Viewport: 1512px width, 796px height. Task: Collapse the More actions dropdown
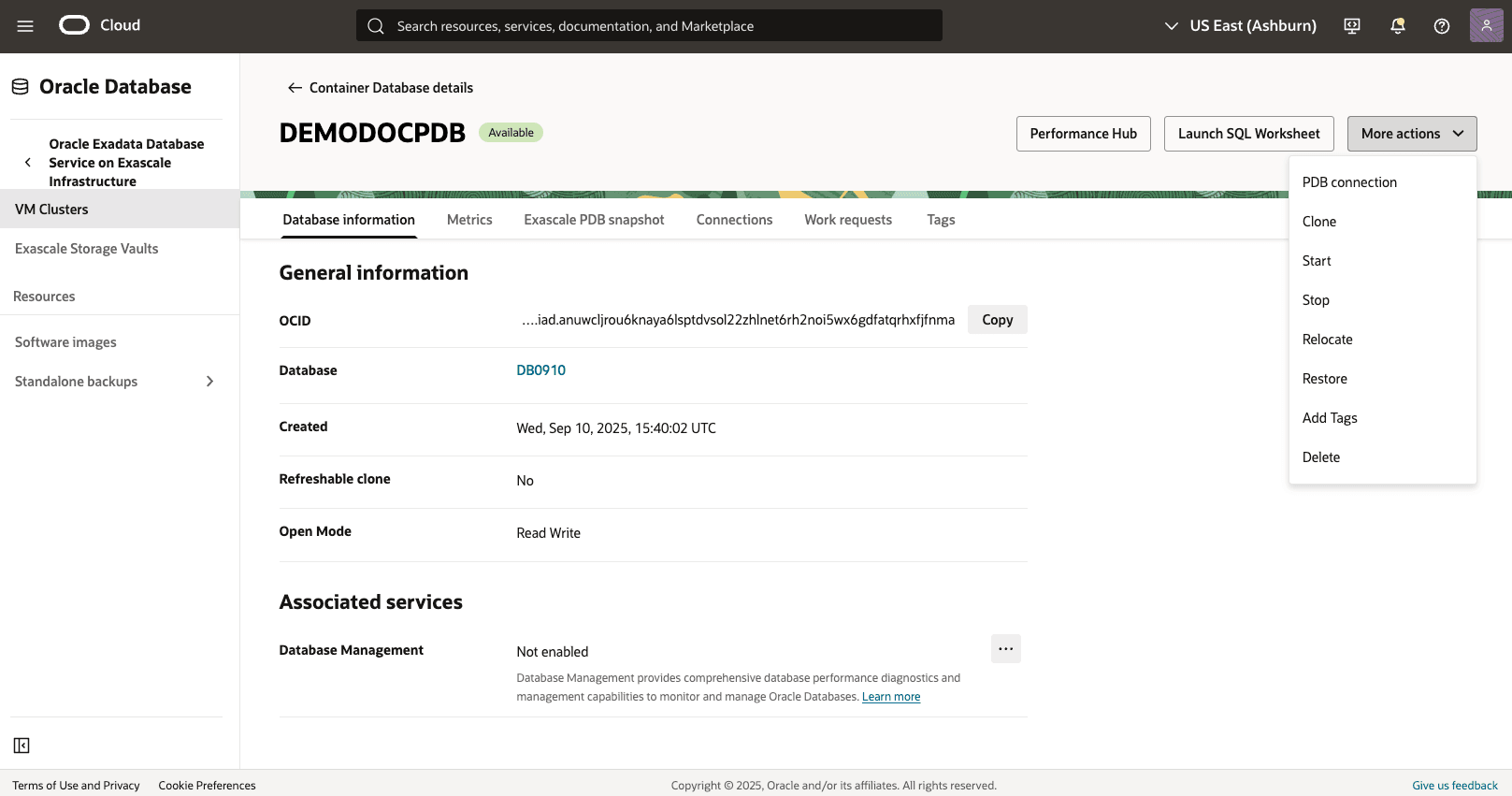[1412, 134]
